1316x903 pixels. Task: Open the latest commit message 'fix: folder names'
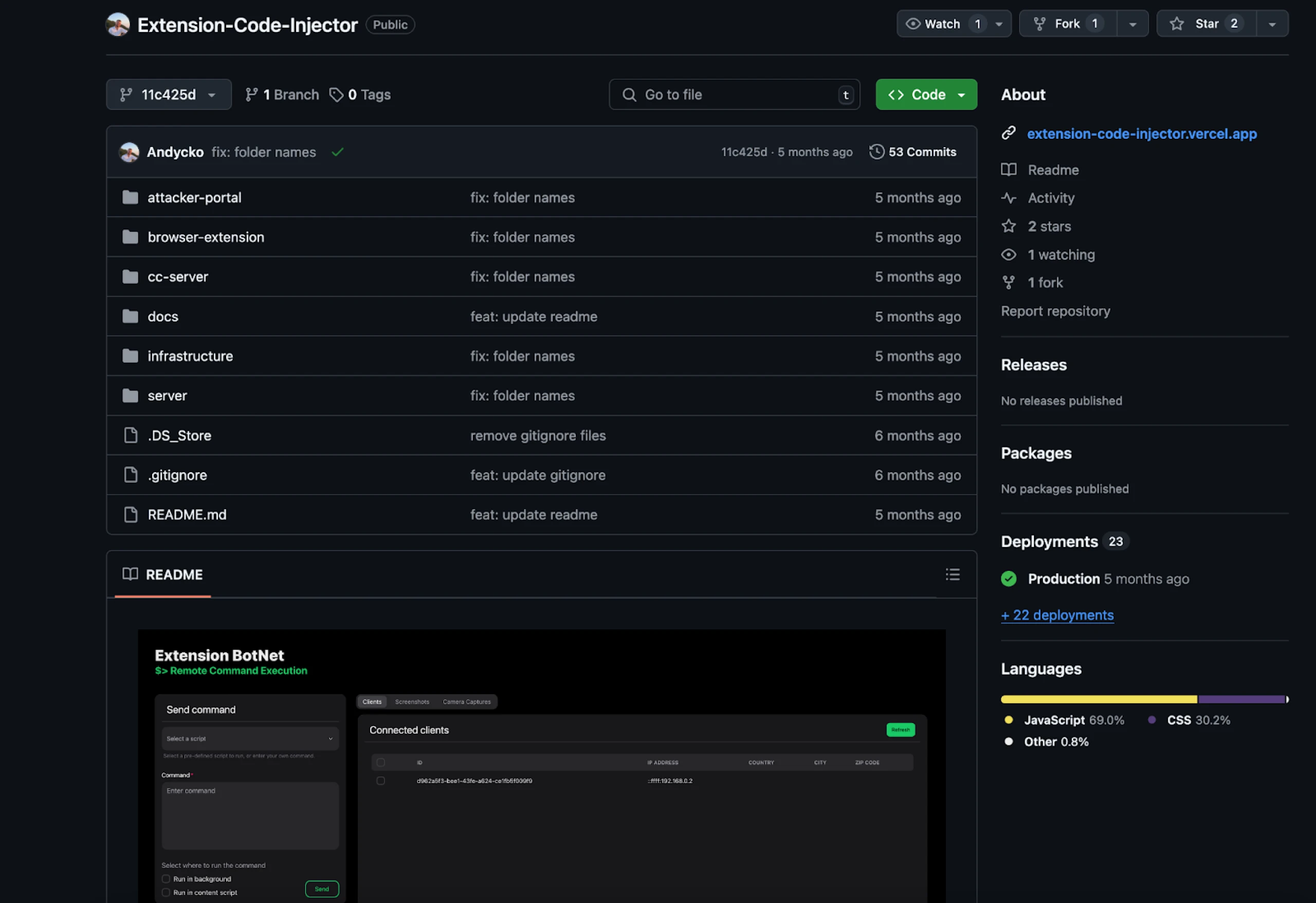coord(264,152)
